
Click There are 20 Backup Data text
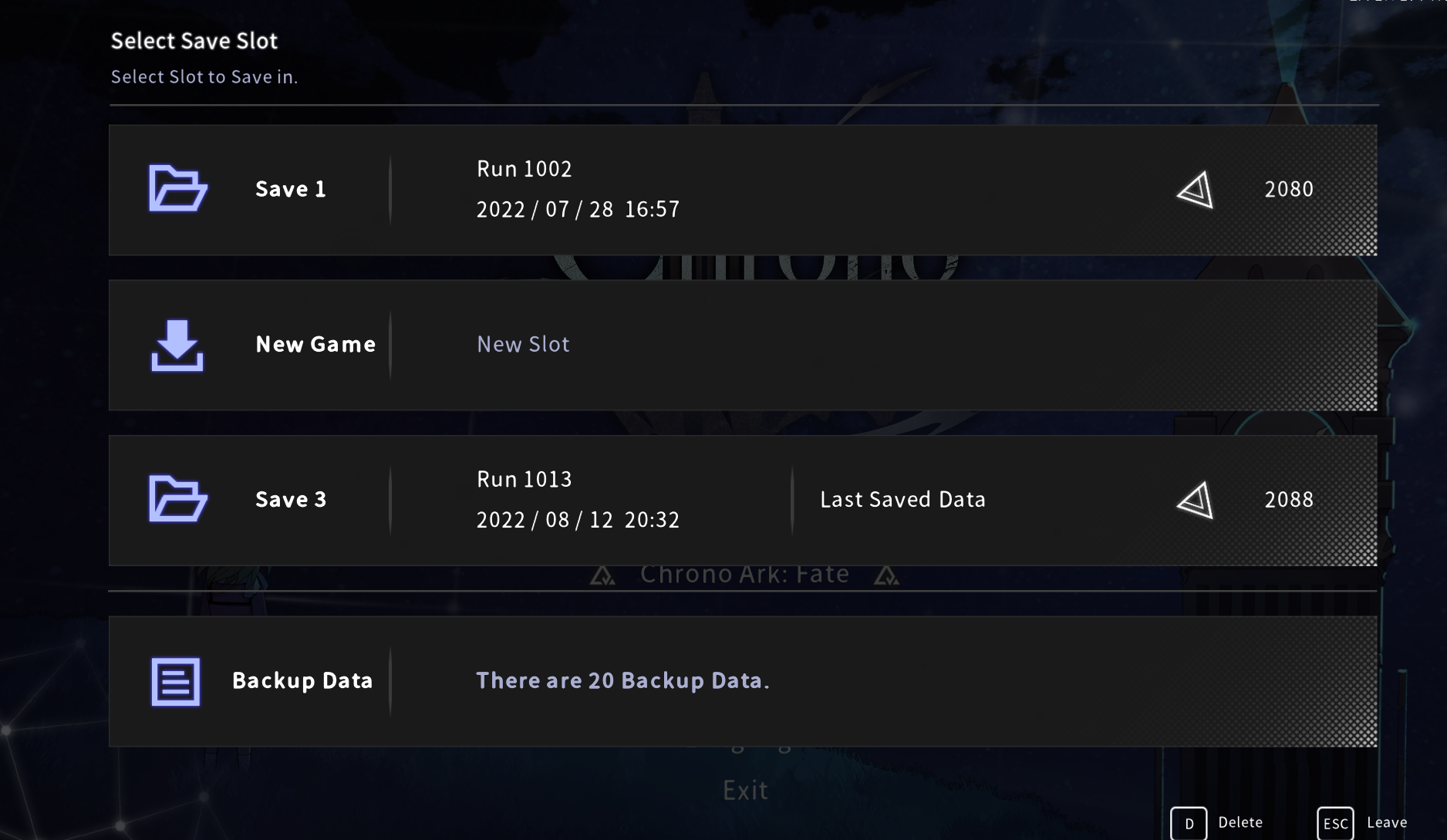[x=622, y=680]
